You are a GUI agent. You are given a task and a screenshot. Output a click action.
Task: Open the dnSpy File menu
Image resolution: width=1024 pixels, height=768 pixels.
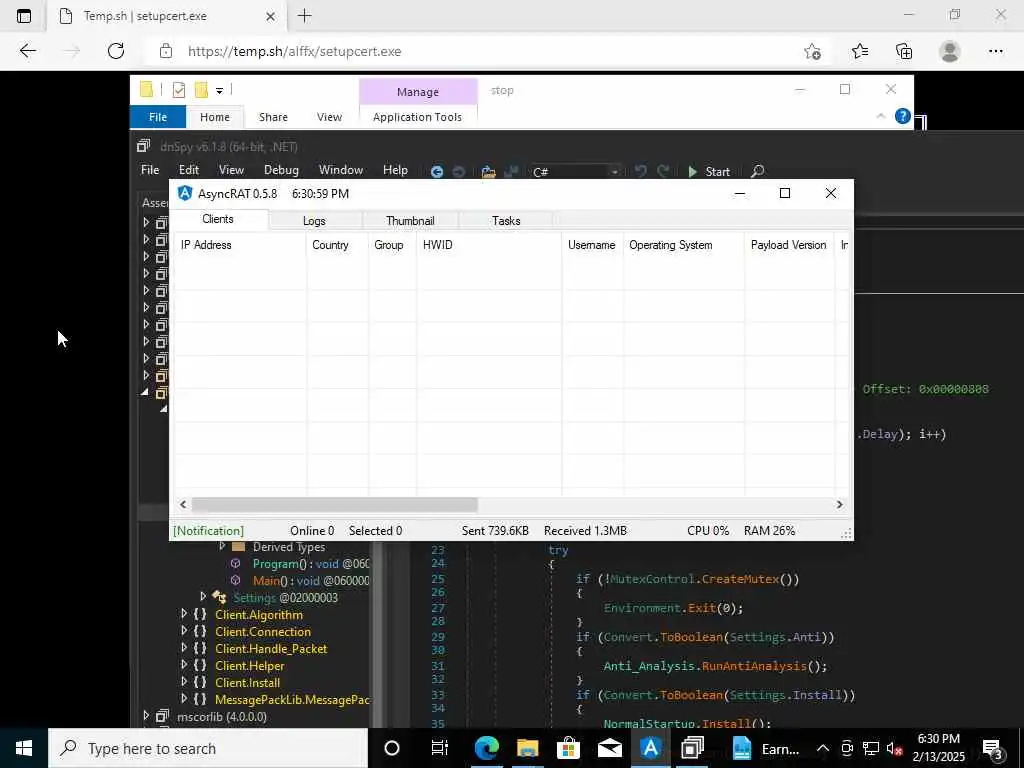[150, 170]
